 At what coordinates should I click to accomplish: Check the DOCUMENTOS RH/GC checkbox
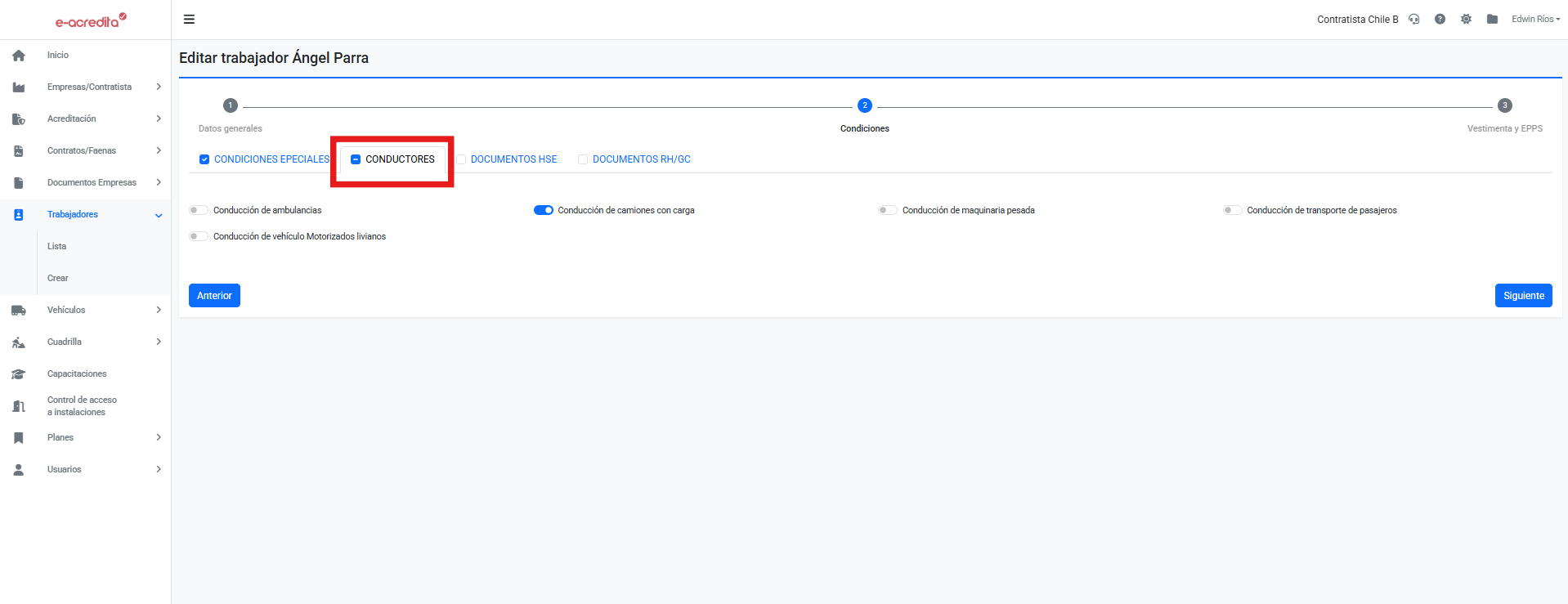click(x=583, y=159)
